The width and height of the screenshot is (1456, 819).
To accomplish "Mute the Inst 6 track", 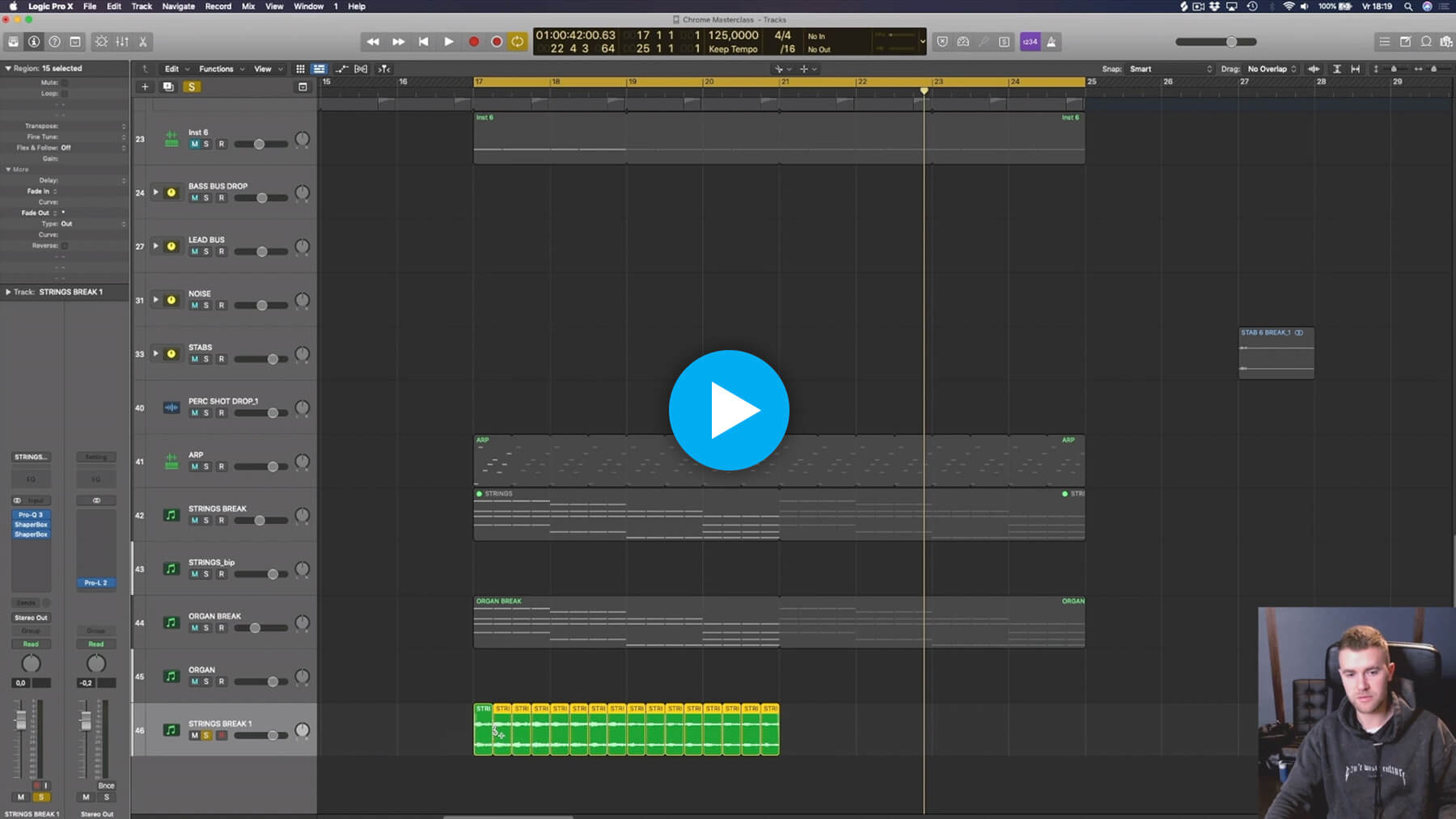I will [x=194, y=144].
